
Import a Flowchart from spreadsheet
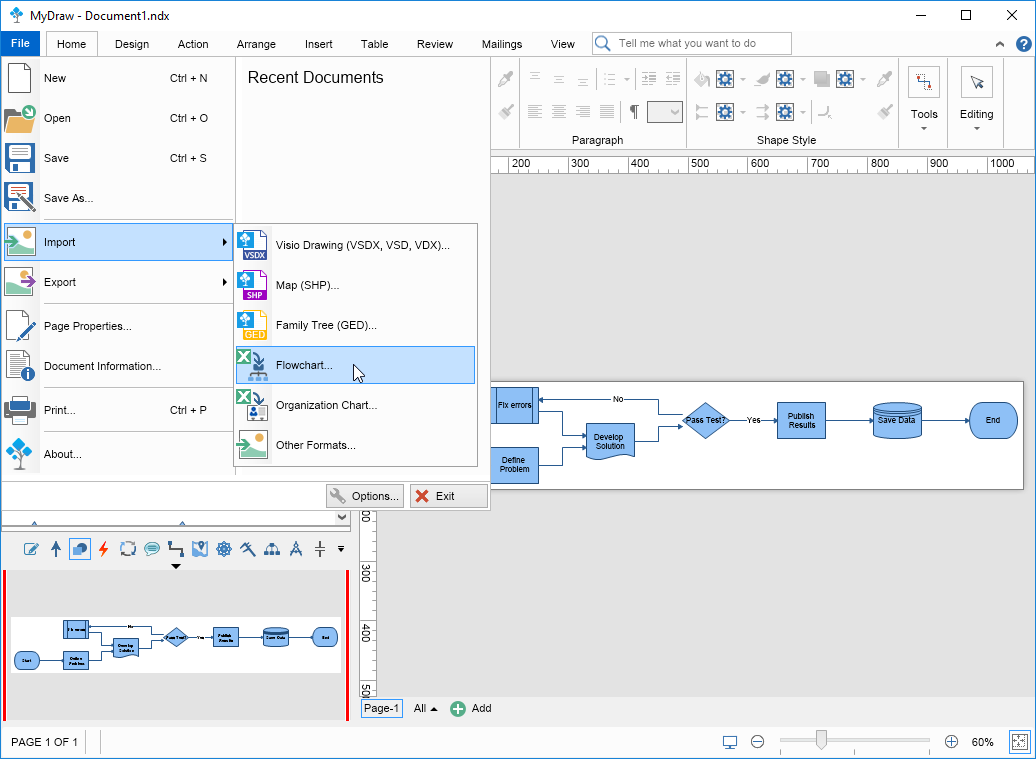coord(355,365)
